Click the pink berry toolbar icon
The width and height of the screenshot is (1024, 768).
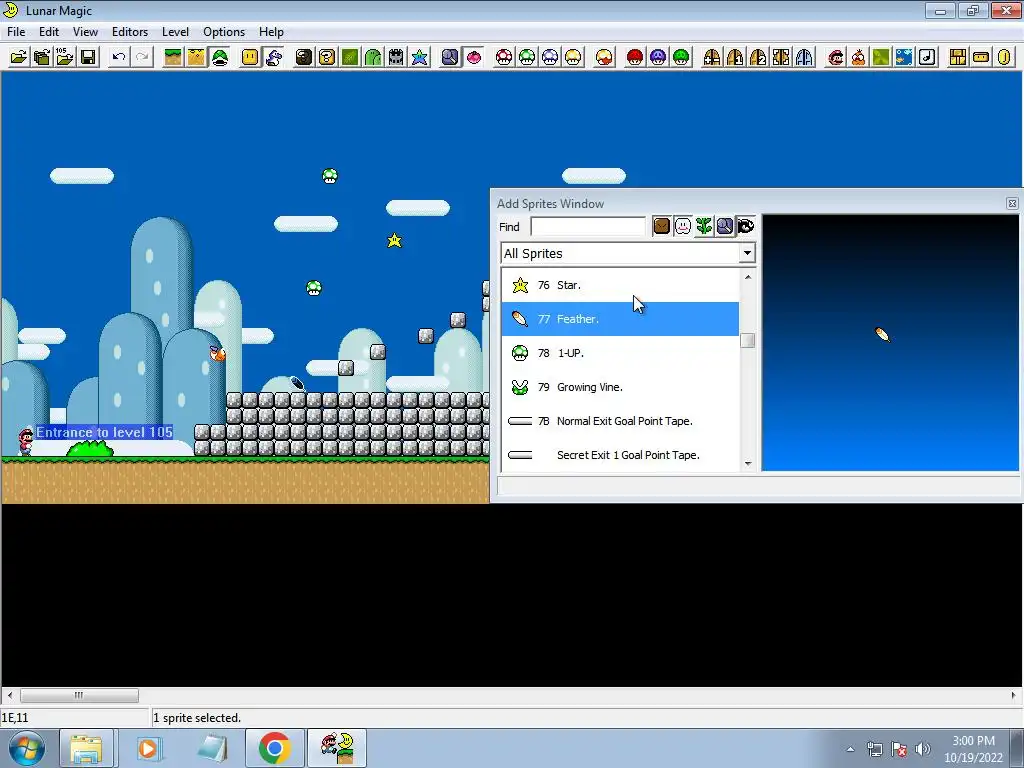click(473, 57)
